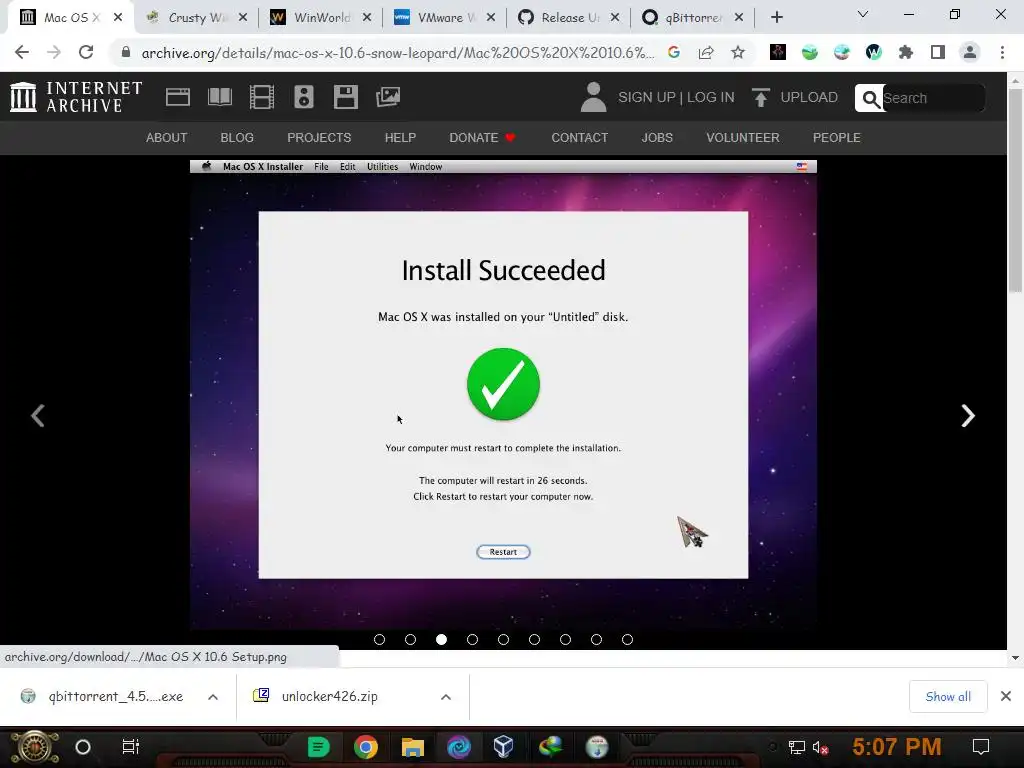Viewport: 1024px width, 768px height.
Task: Expand options for qbittorrent download
Action: tap(213, 697)
